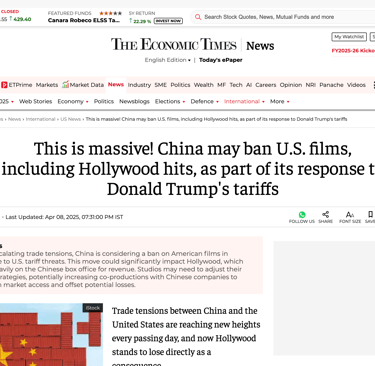This screenshot has width=375, height=366.
Task: Open the Markets menu item
Action: (x=47, y=85)
